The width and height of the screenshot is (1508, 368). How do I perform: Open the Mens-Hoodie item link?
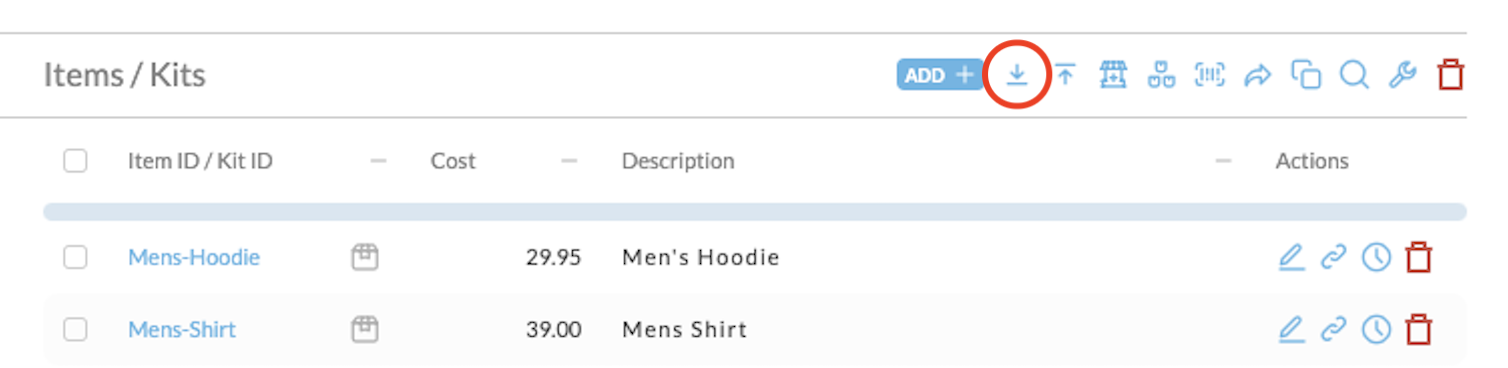pos(194,258)
